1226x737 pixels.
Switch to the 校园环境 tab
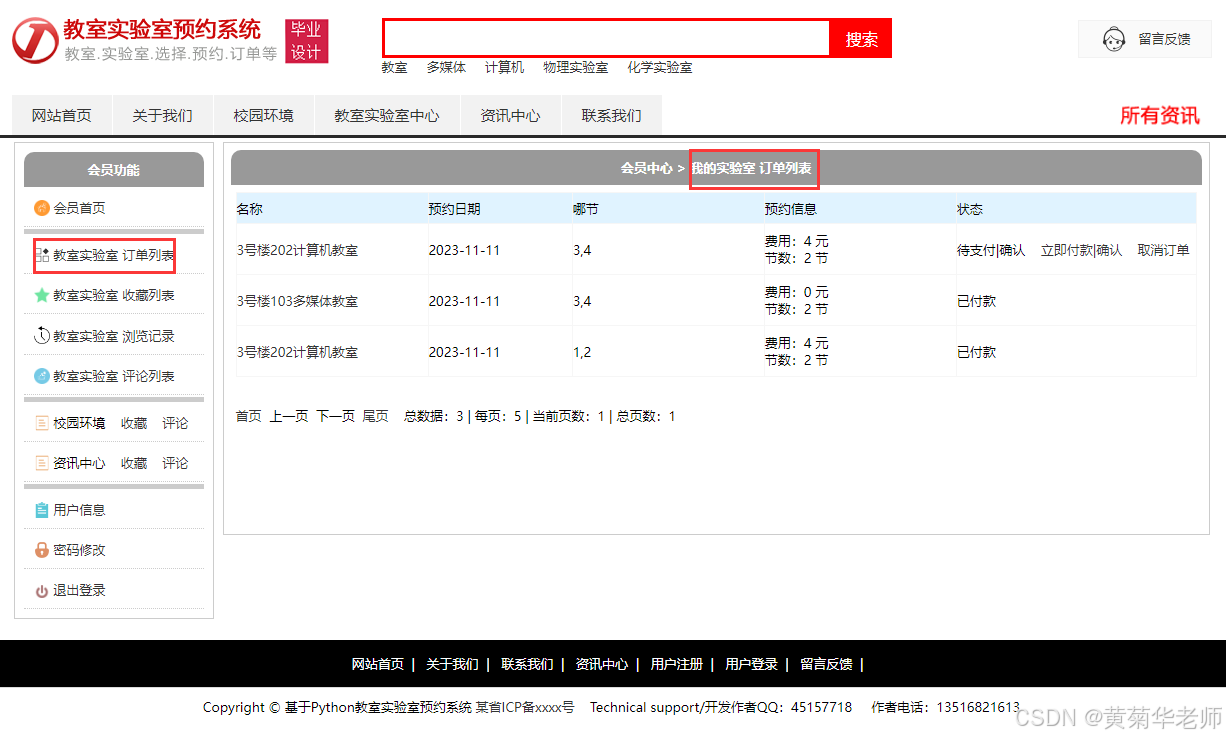click(x=262, y=114)
